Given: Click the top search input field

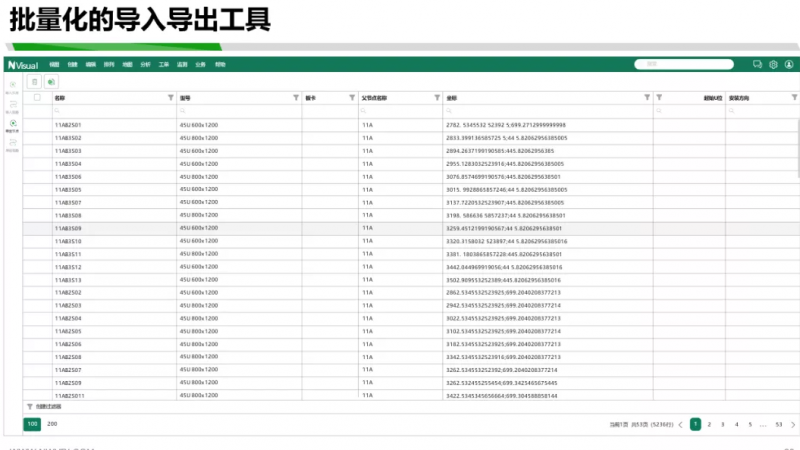Looking at the screenshot, I should [690, 64].
